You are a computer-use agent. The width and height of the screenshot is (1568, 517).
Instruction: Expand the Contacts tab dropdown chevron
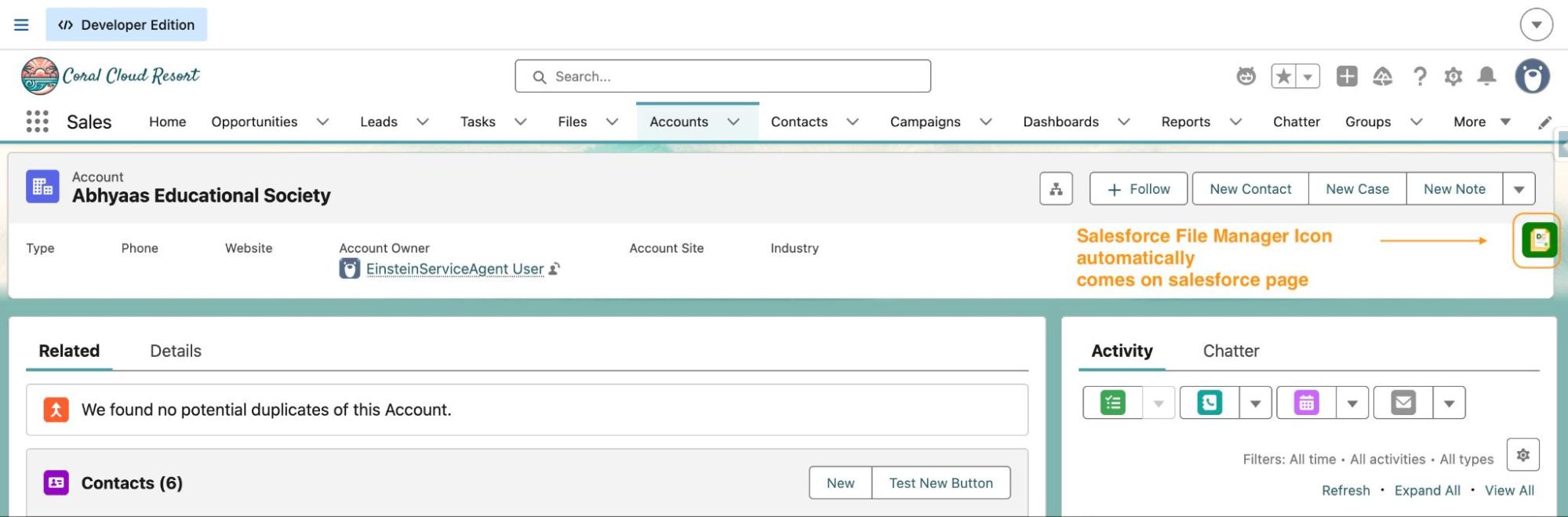(853, 122)
